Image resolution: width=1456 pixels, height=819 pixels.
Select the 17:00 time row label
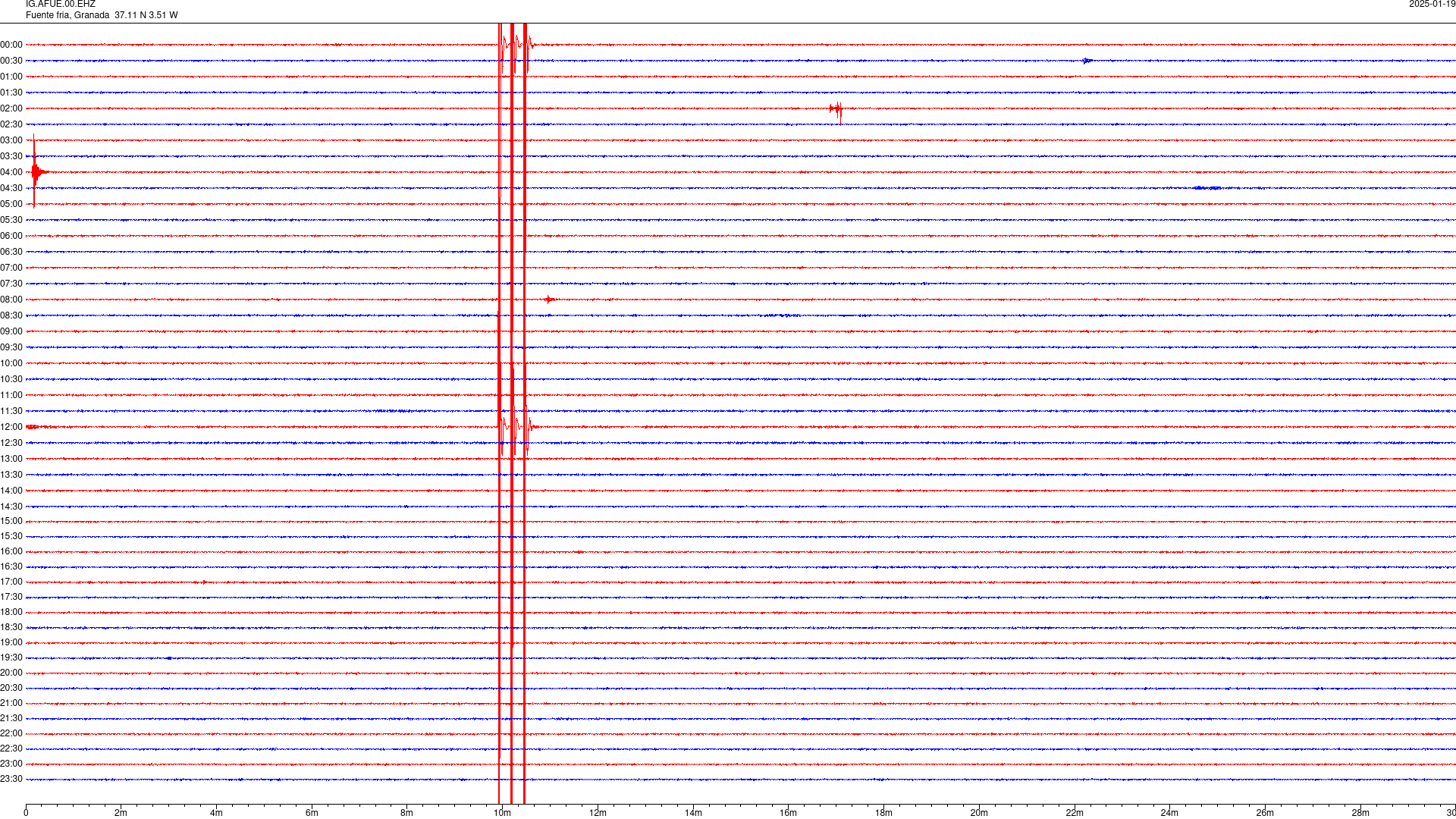click(x=11, y=582)
